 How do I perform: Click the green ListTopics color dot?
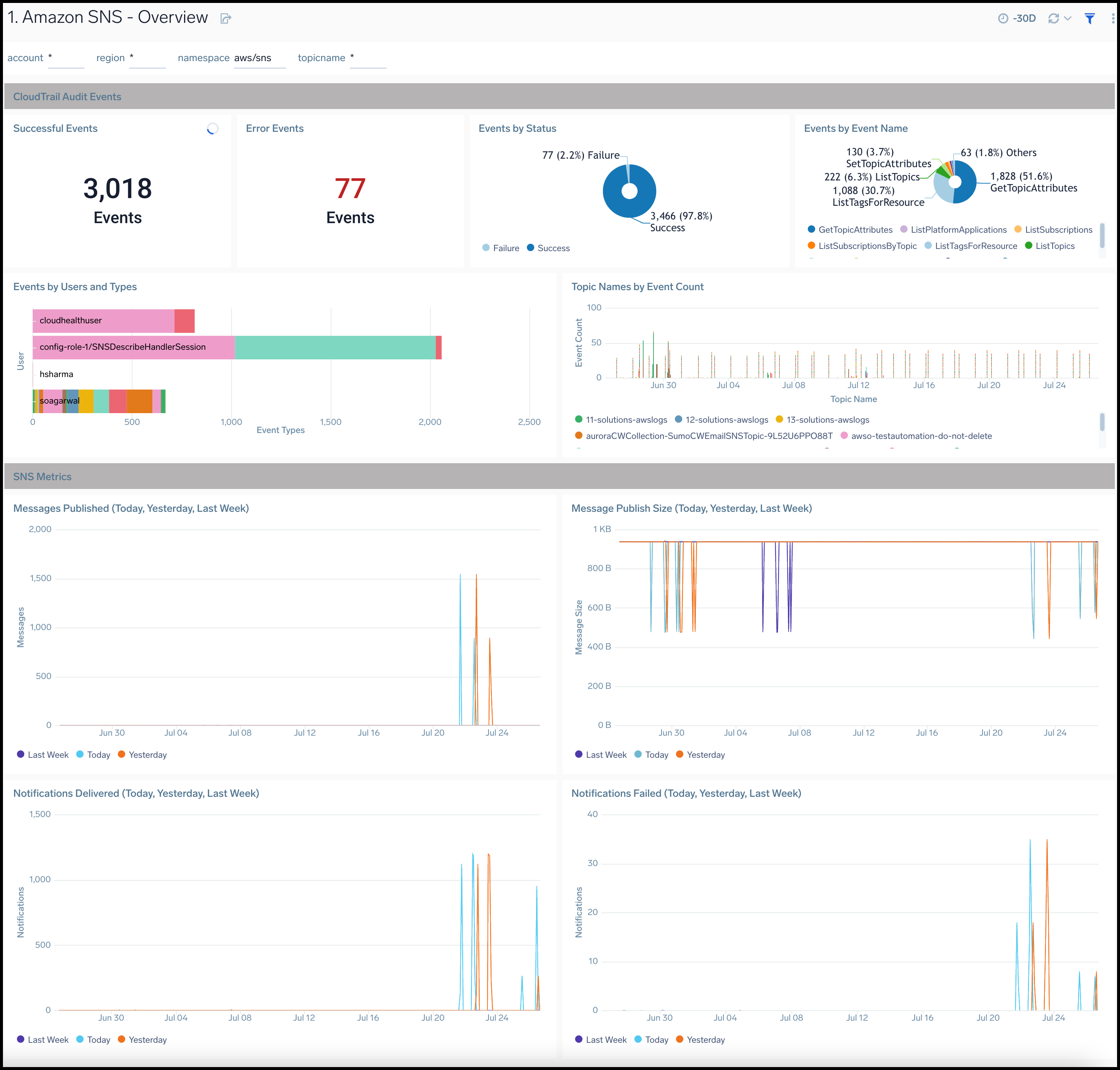[x=1029, y=245]
